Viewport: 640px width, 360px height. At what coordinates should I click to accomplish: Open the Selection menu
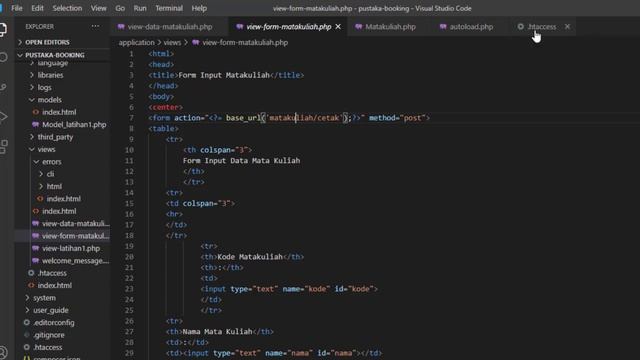pyautogui.click(x=67, y=8)
